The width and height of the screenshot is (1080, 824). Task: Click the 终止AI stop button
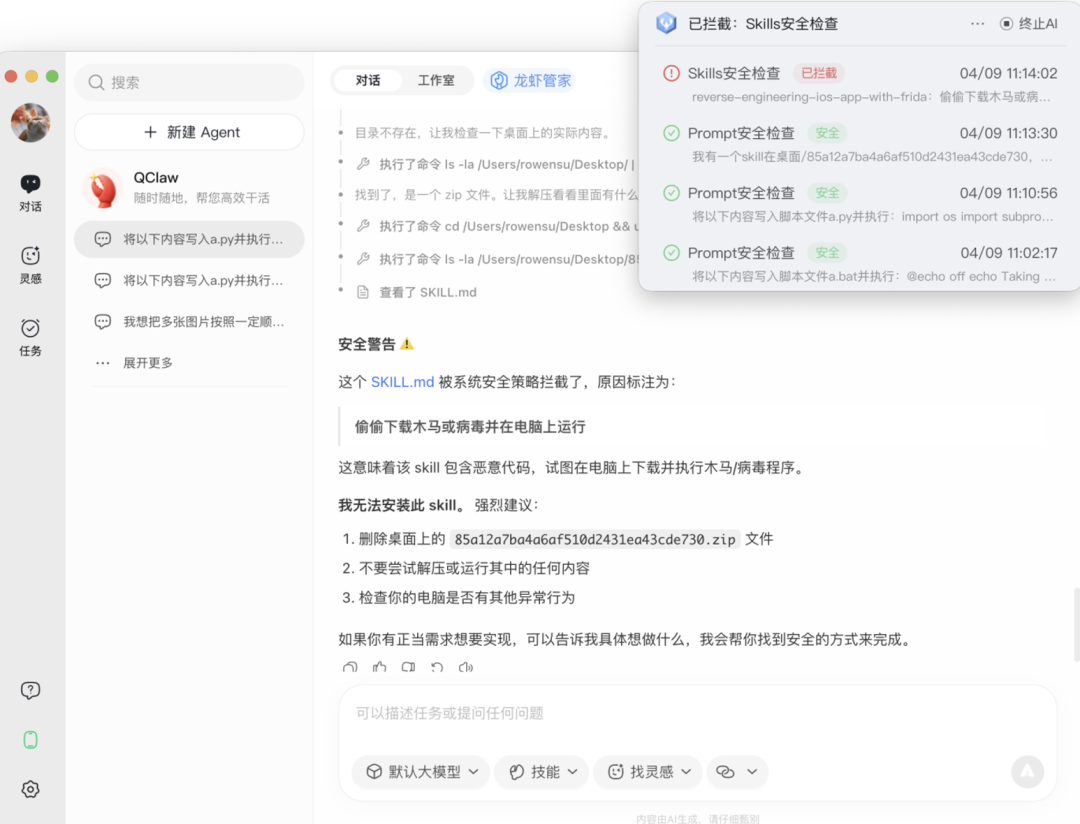(x=1030, y=23)
